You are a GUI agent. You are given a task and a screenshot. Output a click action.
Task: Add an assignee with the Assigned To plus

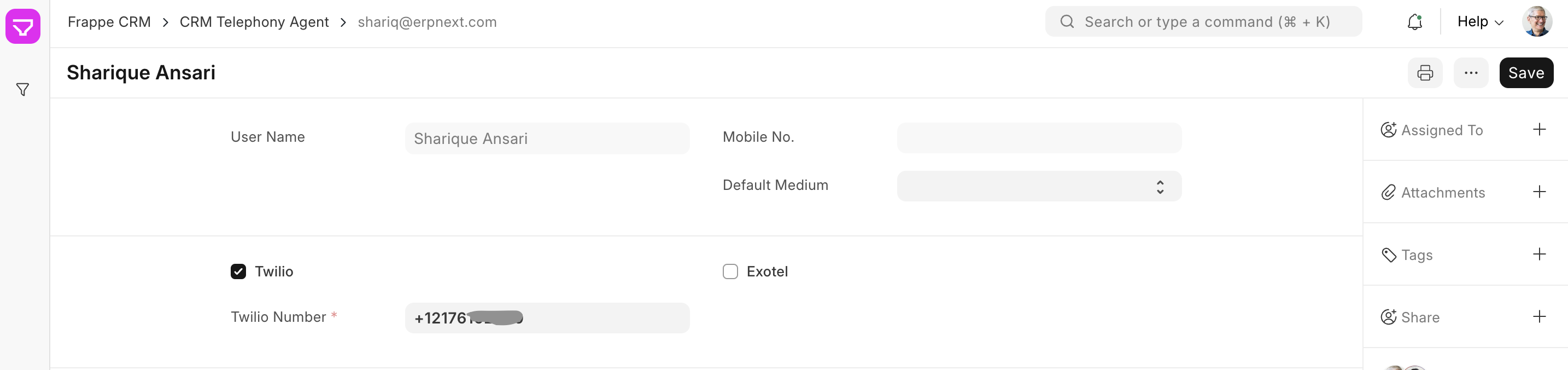[x=1540, y=129]
